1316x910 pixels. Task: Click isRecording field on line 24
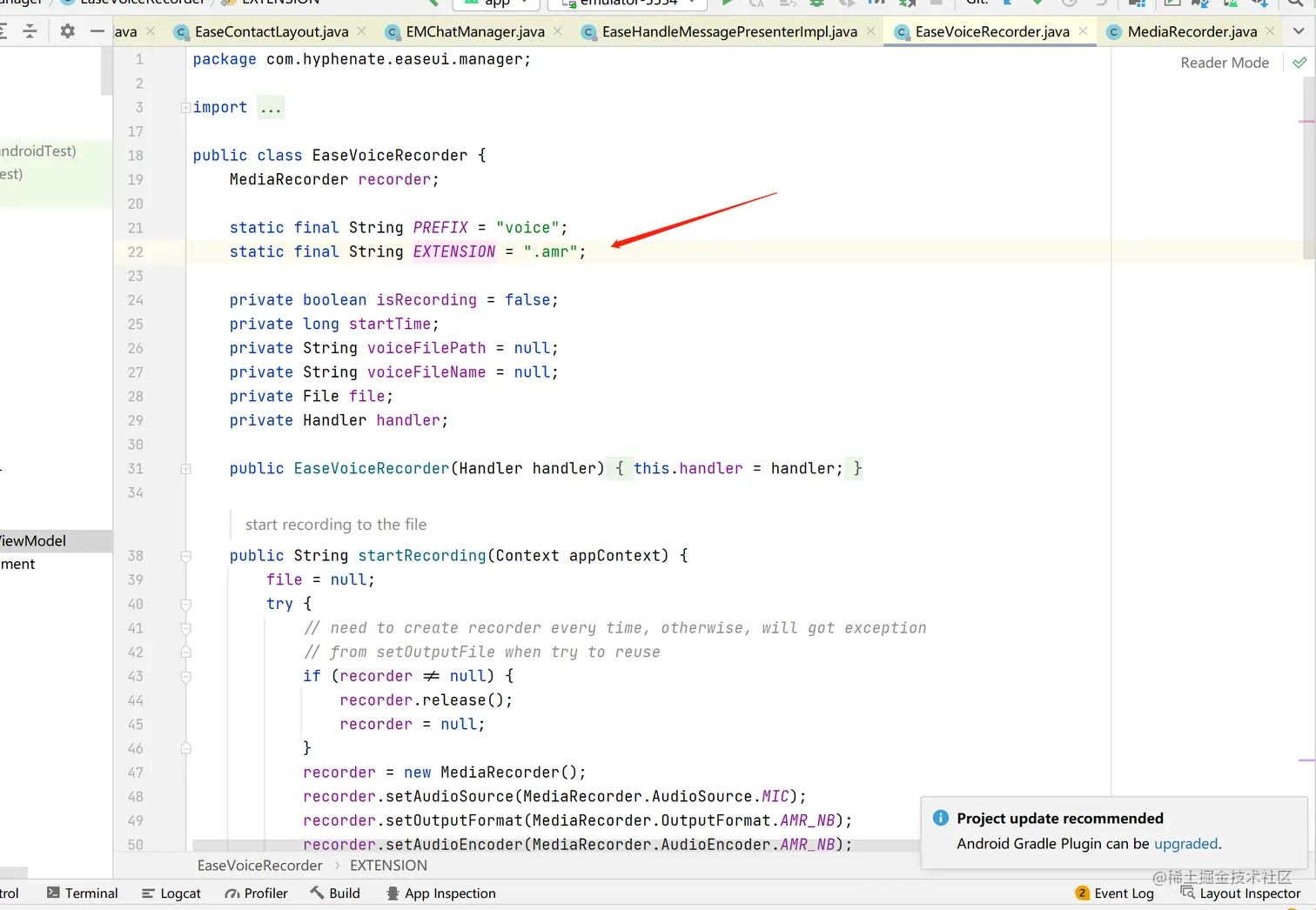426,300
